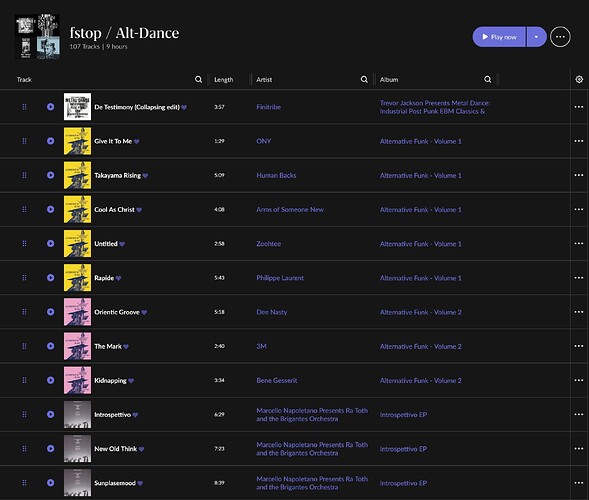The height and width of the screenshot is (500, 589).
Task: Open artist link Philippe Laurent
Action: (280, 278)
